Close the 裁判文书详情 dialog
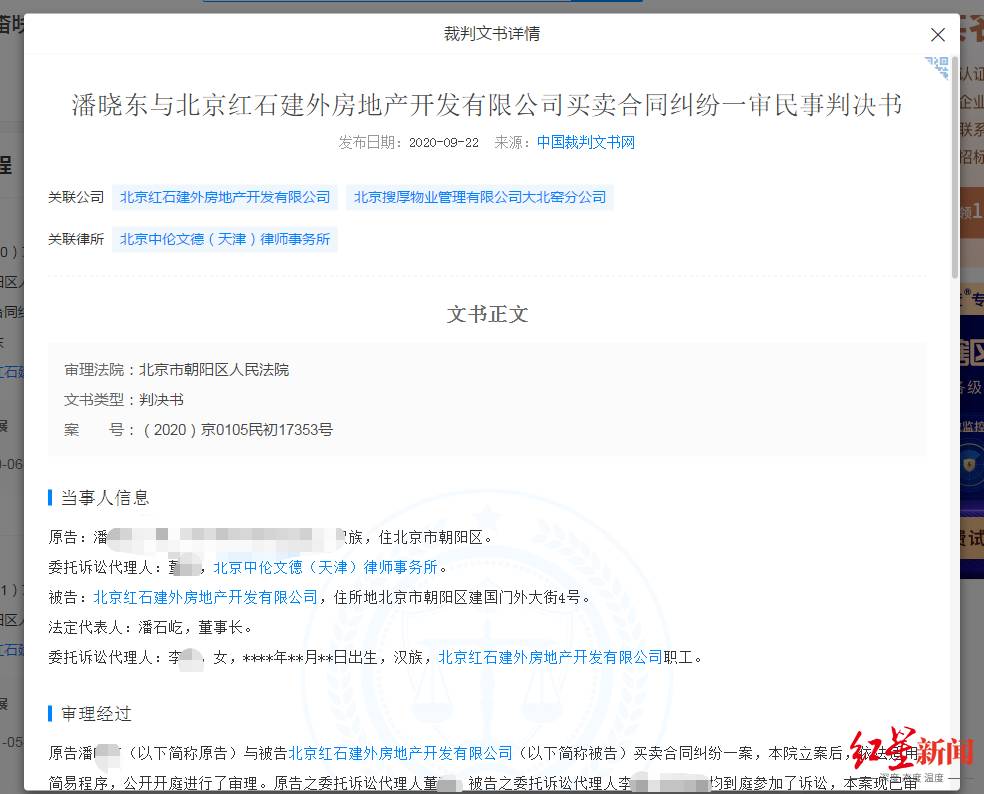This screenshot has width=984, height=794. pyautogui.click(x=937, y=35)
